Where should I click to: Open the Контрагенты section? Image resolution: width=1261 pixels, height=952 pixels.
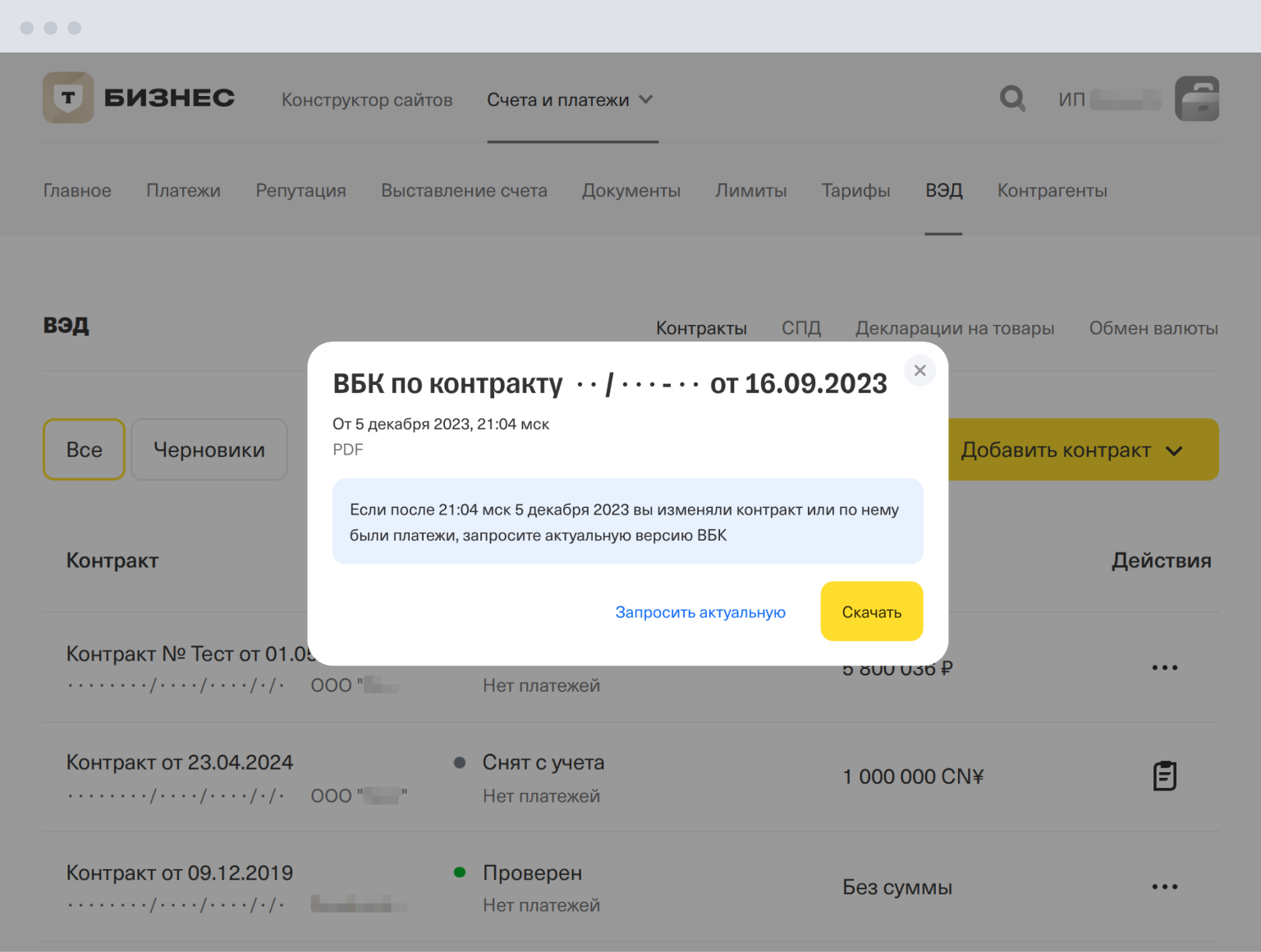[x=1052, y=190]
